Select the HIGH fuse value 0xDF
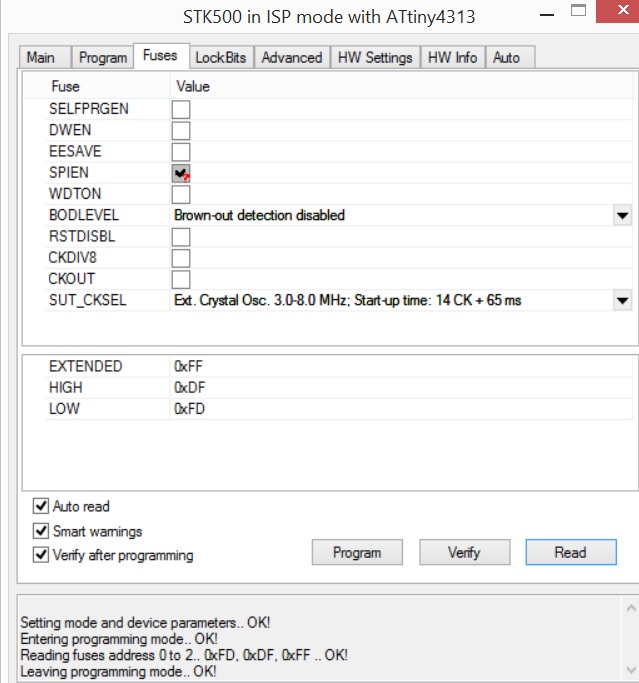639x683 pixels. tap(189, 388)
